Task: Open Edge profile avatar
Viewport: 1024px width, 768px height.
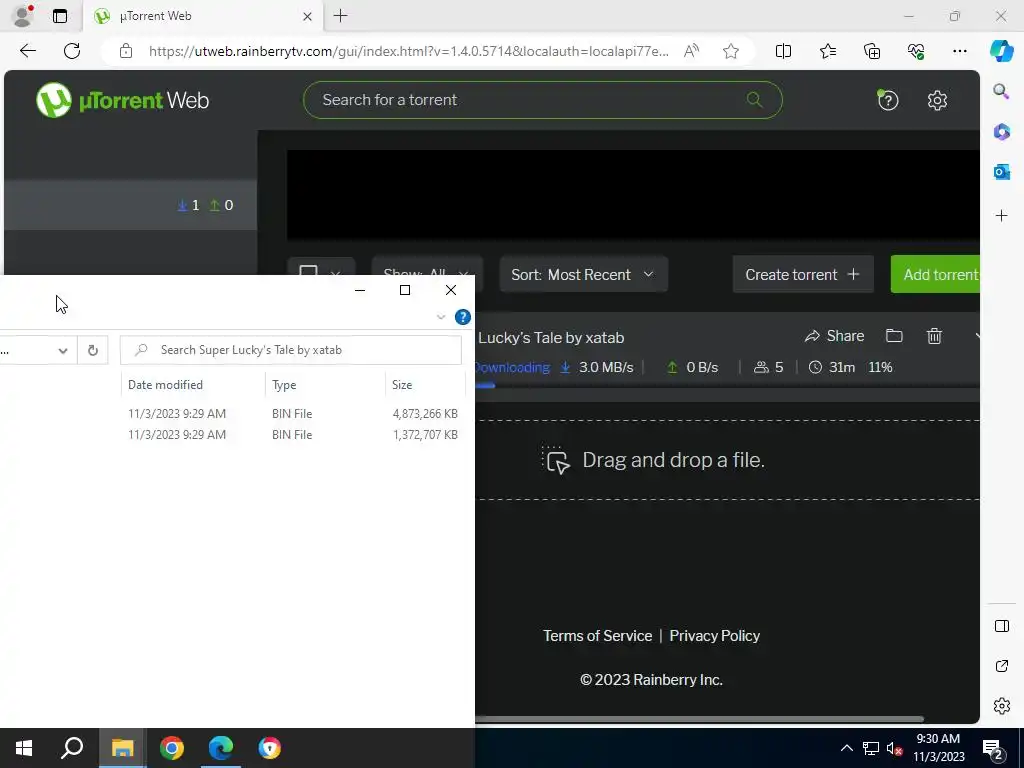Action: [23, 16]
